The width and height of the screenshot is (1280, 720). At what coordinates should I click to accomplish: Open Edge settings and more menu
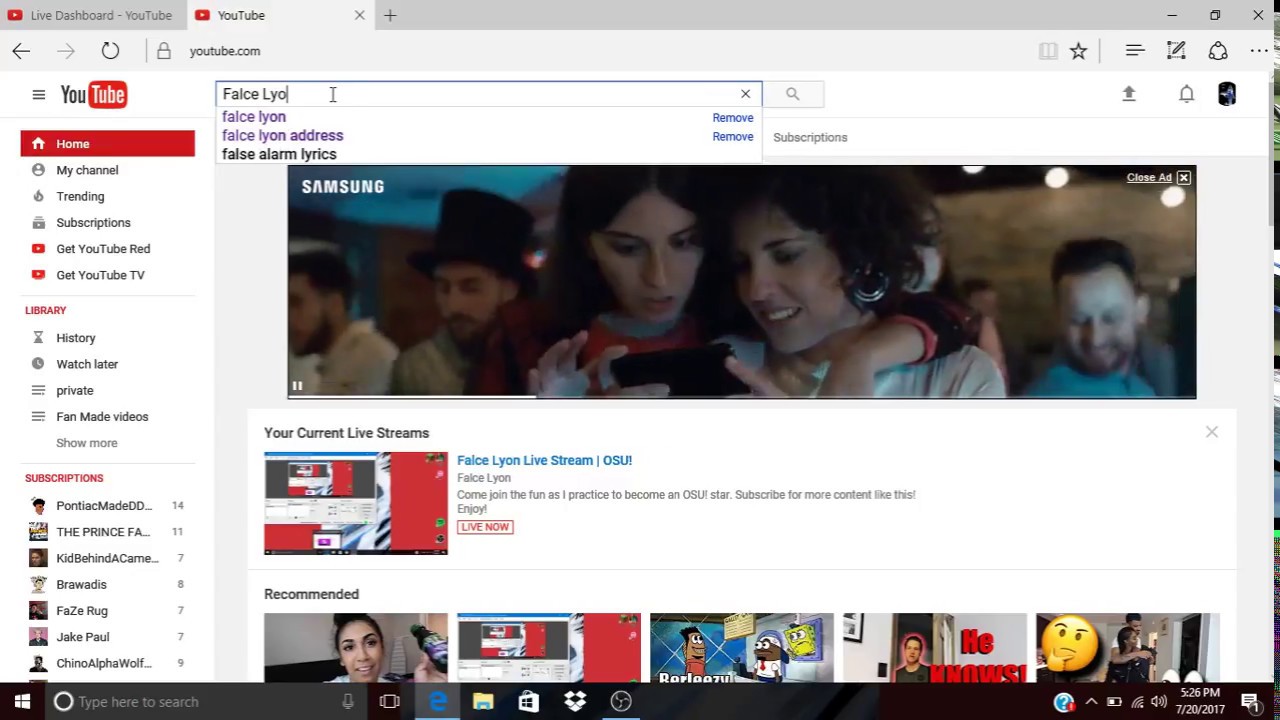tap(1259, 51)
